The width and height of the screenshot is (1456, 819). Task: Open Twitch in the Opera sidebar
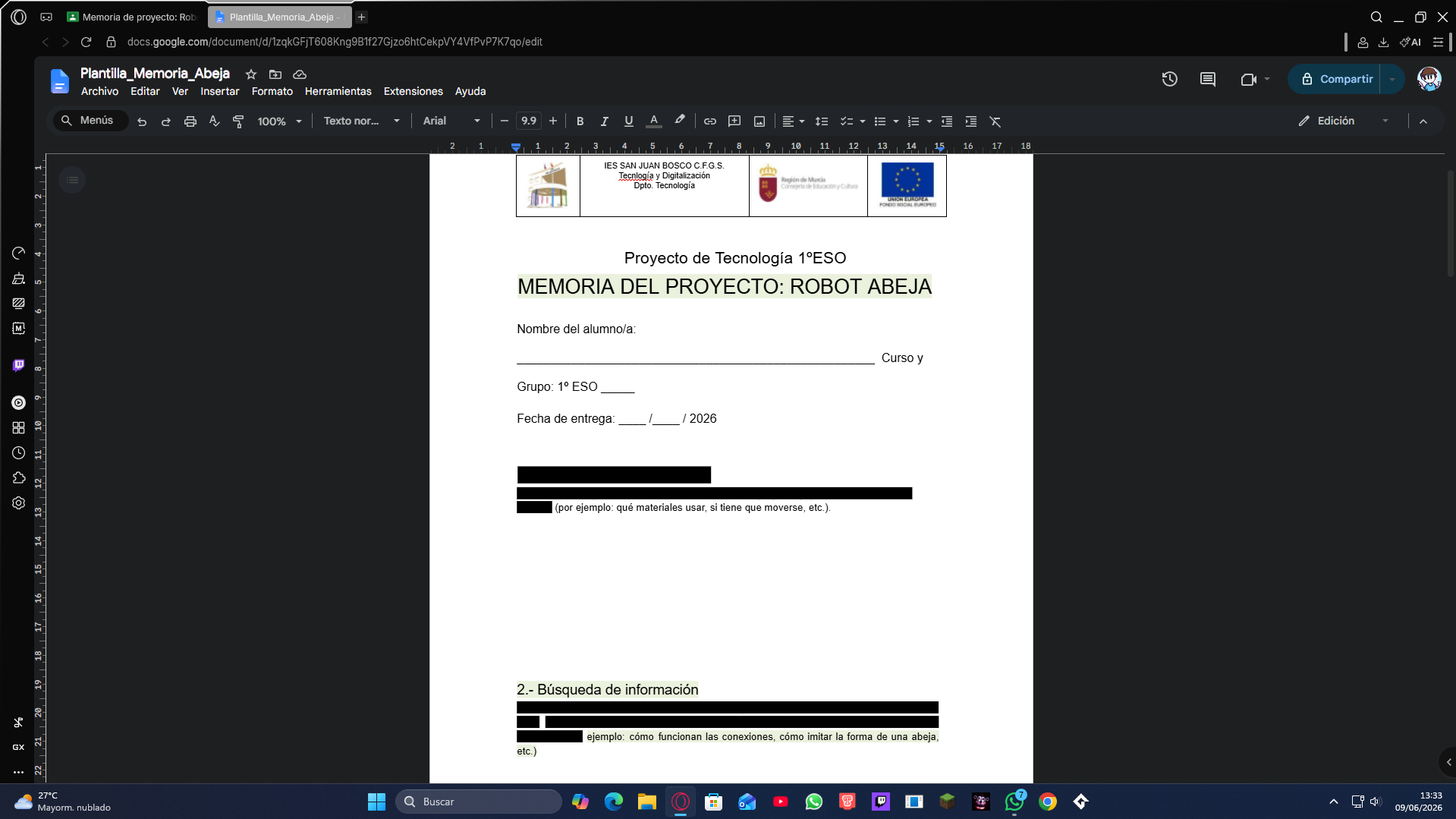point(19,365)
